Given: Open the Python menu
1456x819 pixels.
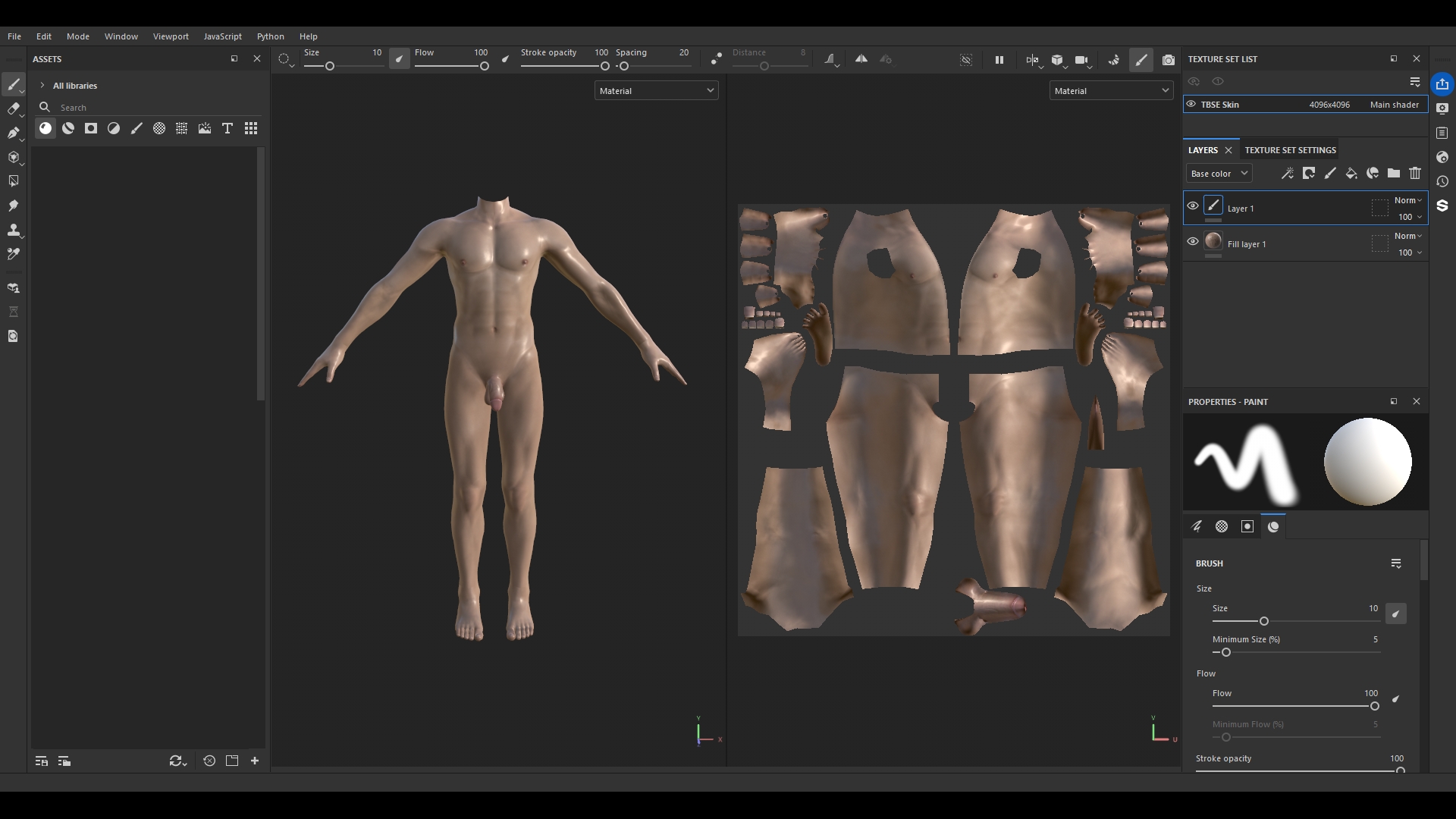Looking at the screenshot, I should coord(271,36).
